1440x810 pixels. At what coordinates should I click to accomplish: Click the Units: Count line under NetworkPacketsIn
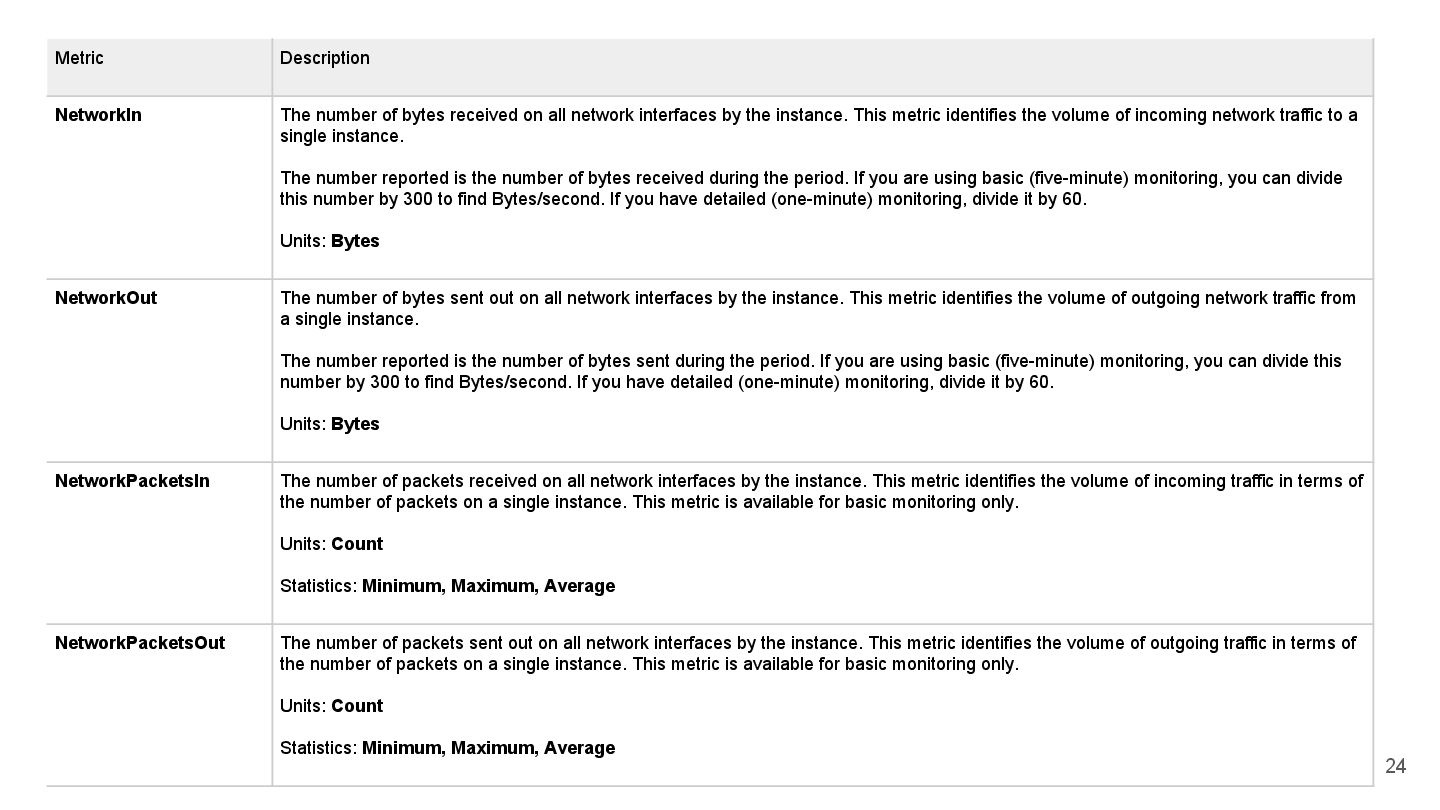[x=332, y=544]
